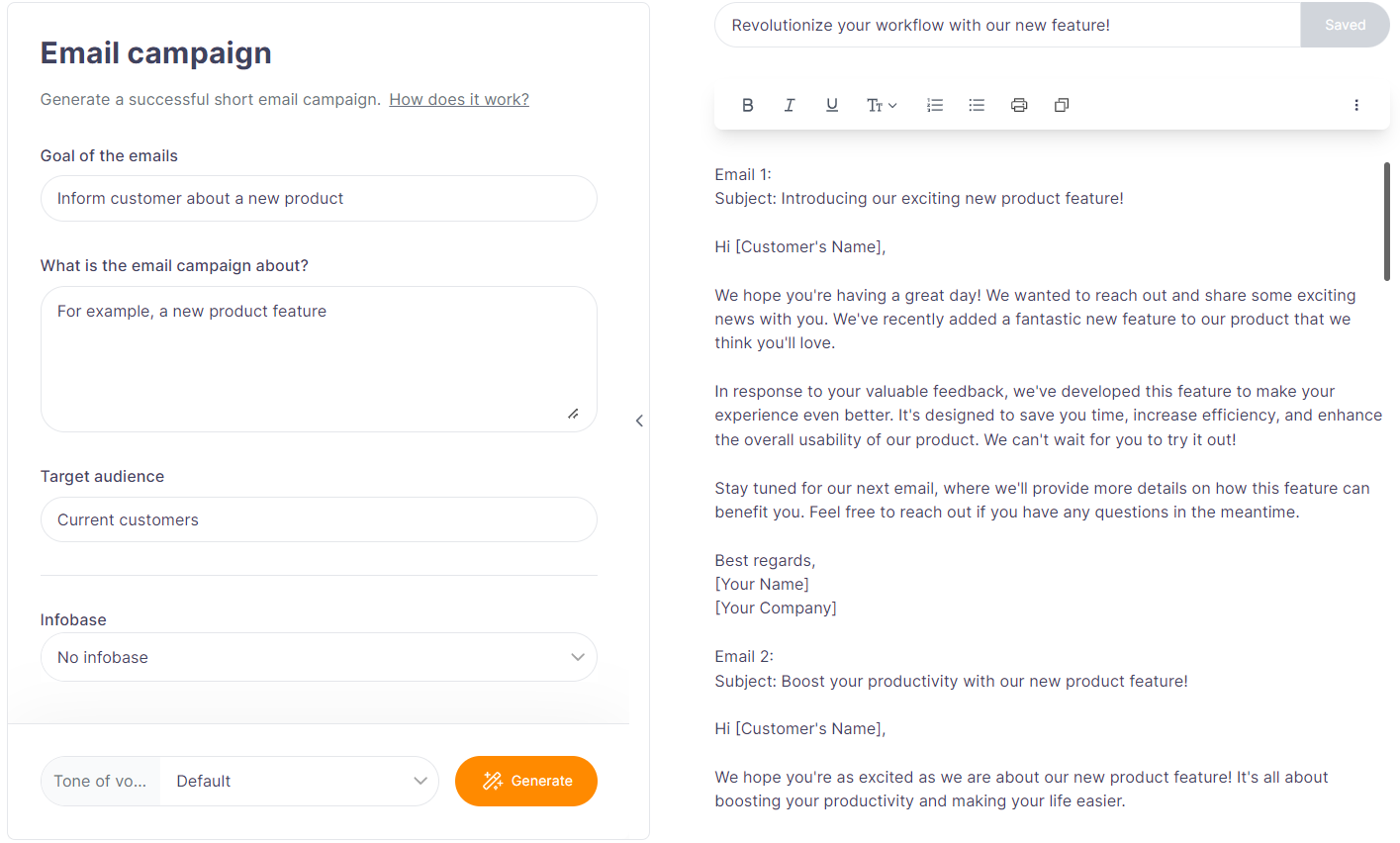This screenshot has width=1400, height=843.
Task: Select the goal field 'Inform customer about a new product'
Action: click(319, 198)
